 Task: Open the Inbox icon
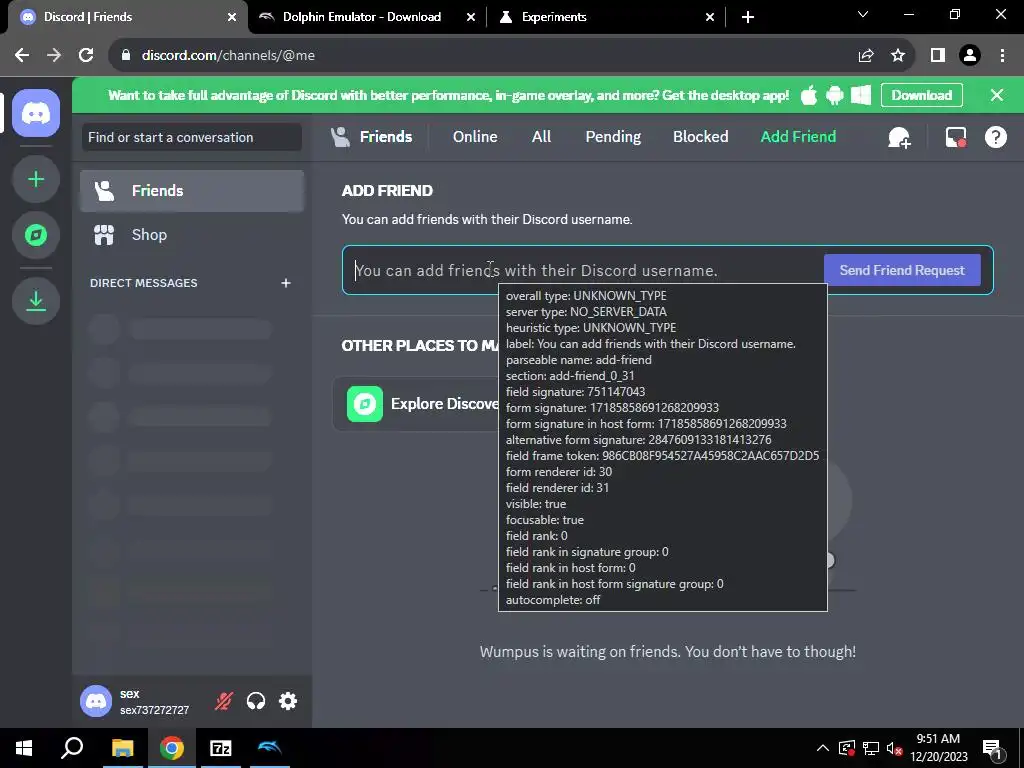tap(955, 137)
